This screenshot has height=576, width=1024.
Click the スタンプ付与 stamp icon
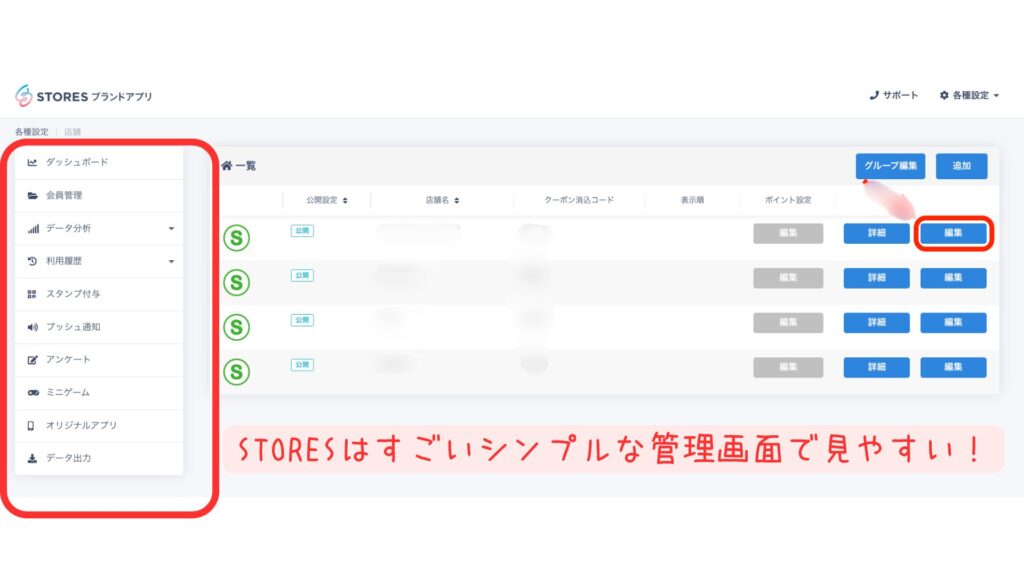[x=32, y=293]
